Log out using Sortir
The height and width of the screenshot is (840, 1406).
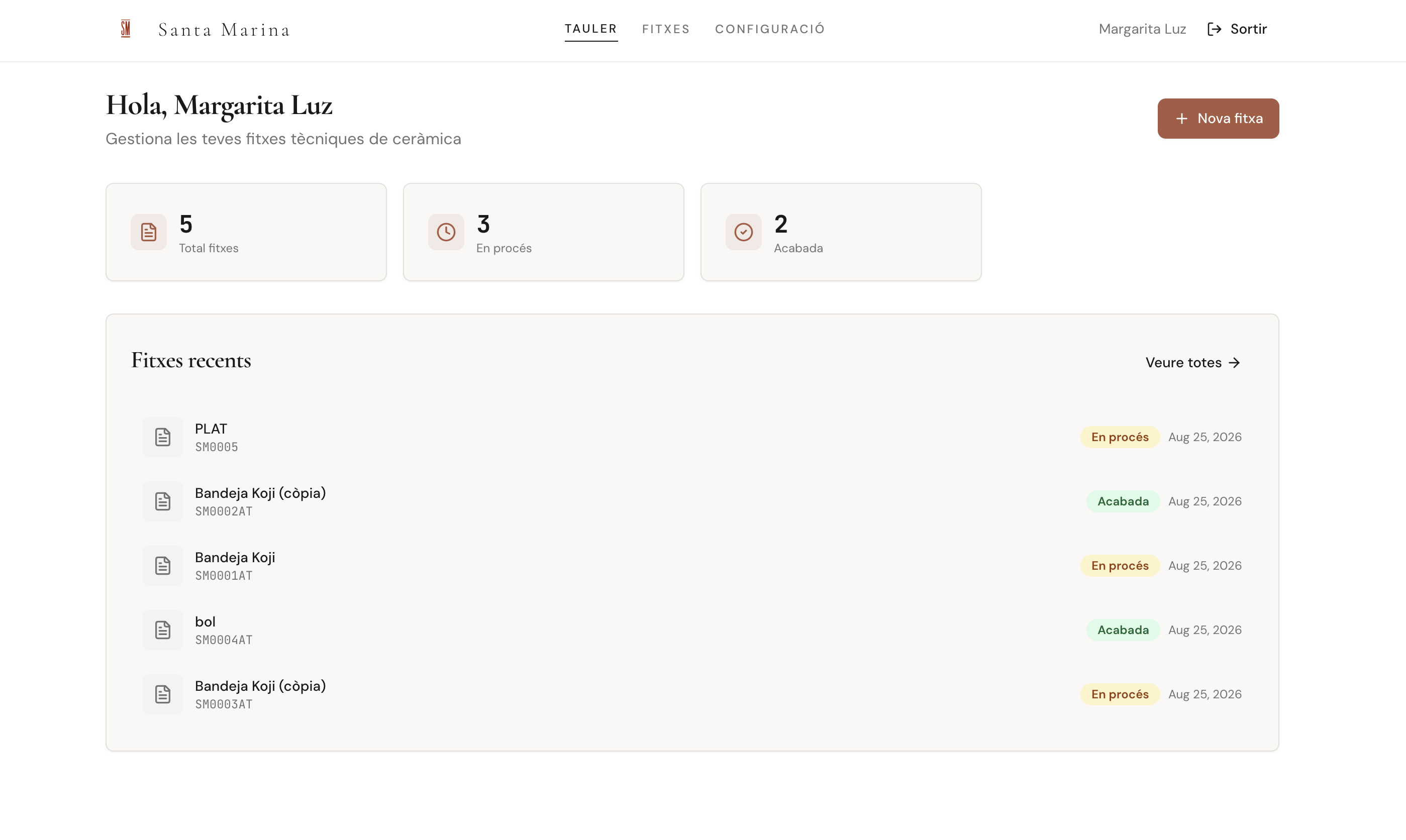point(1237,29)
